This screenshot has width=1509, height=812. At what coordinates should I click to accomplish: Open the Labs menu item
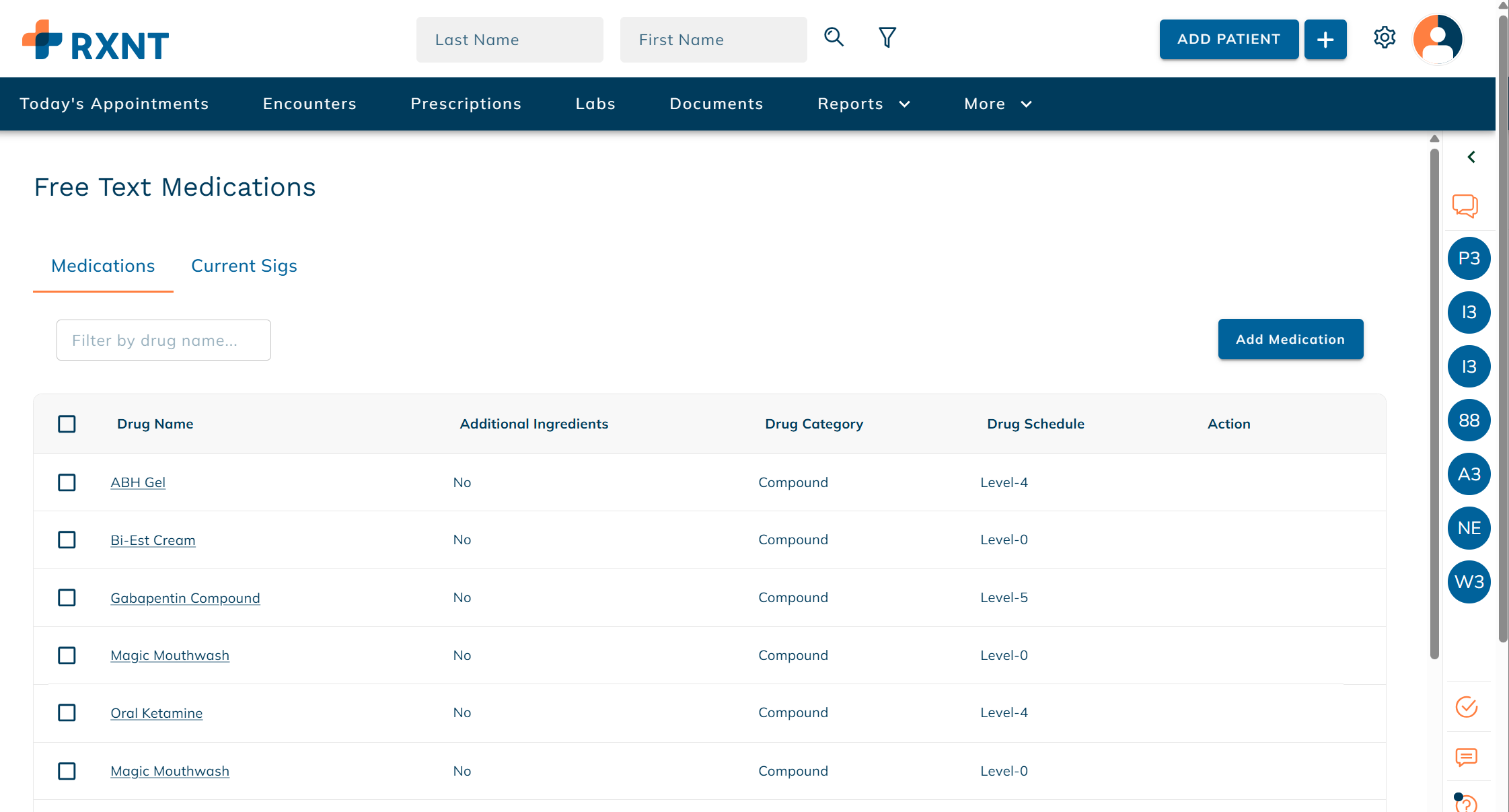[x=595, y=104]
